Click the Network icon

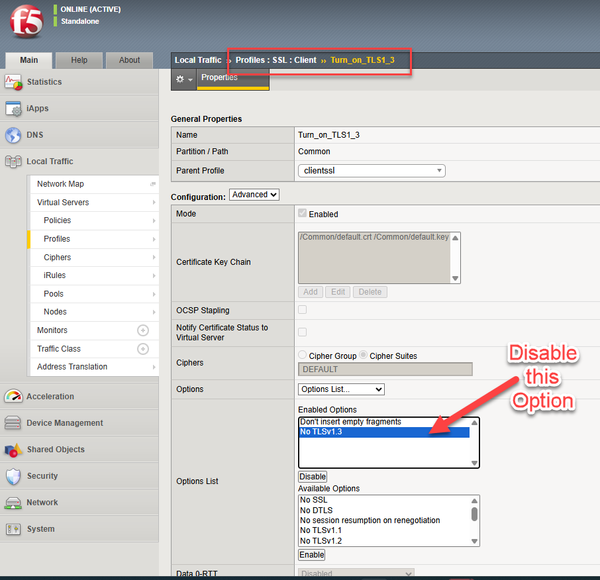pyautogui.click(x=13, y=503)
